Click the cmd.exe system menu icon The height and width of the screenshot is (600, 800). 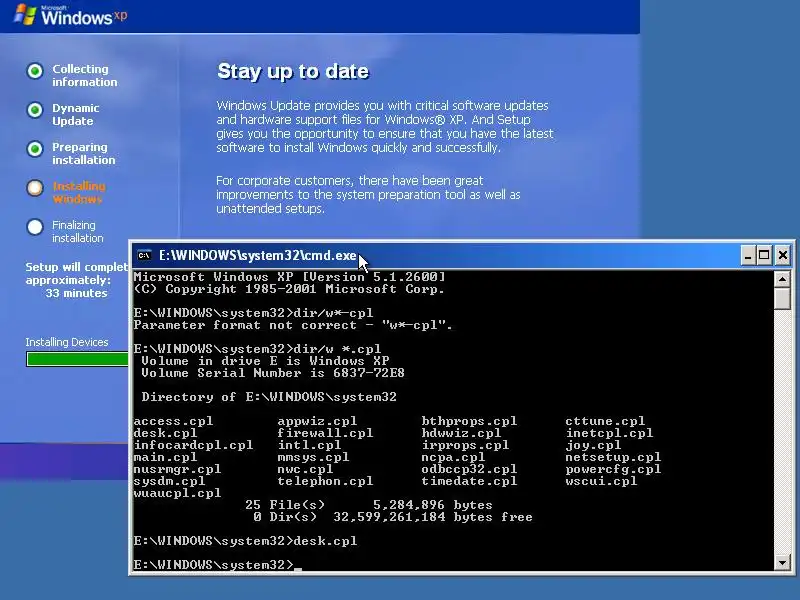[x=144, y=255]
